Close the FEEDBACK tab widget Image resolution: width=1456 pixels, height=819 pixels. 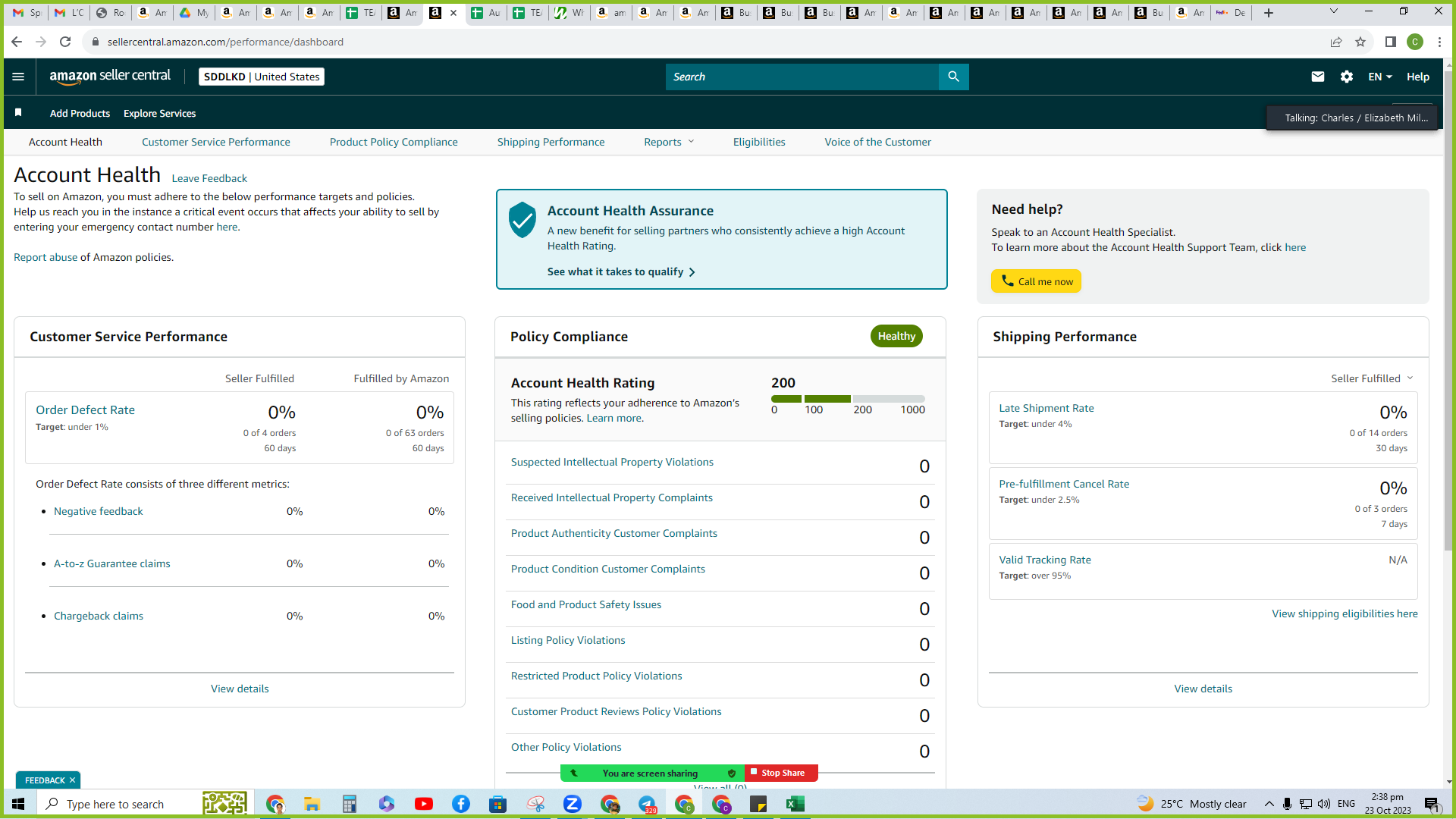[72, 780]
